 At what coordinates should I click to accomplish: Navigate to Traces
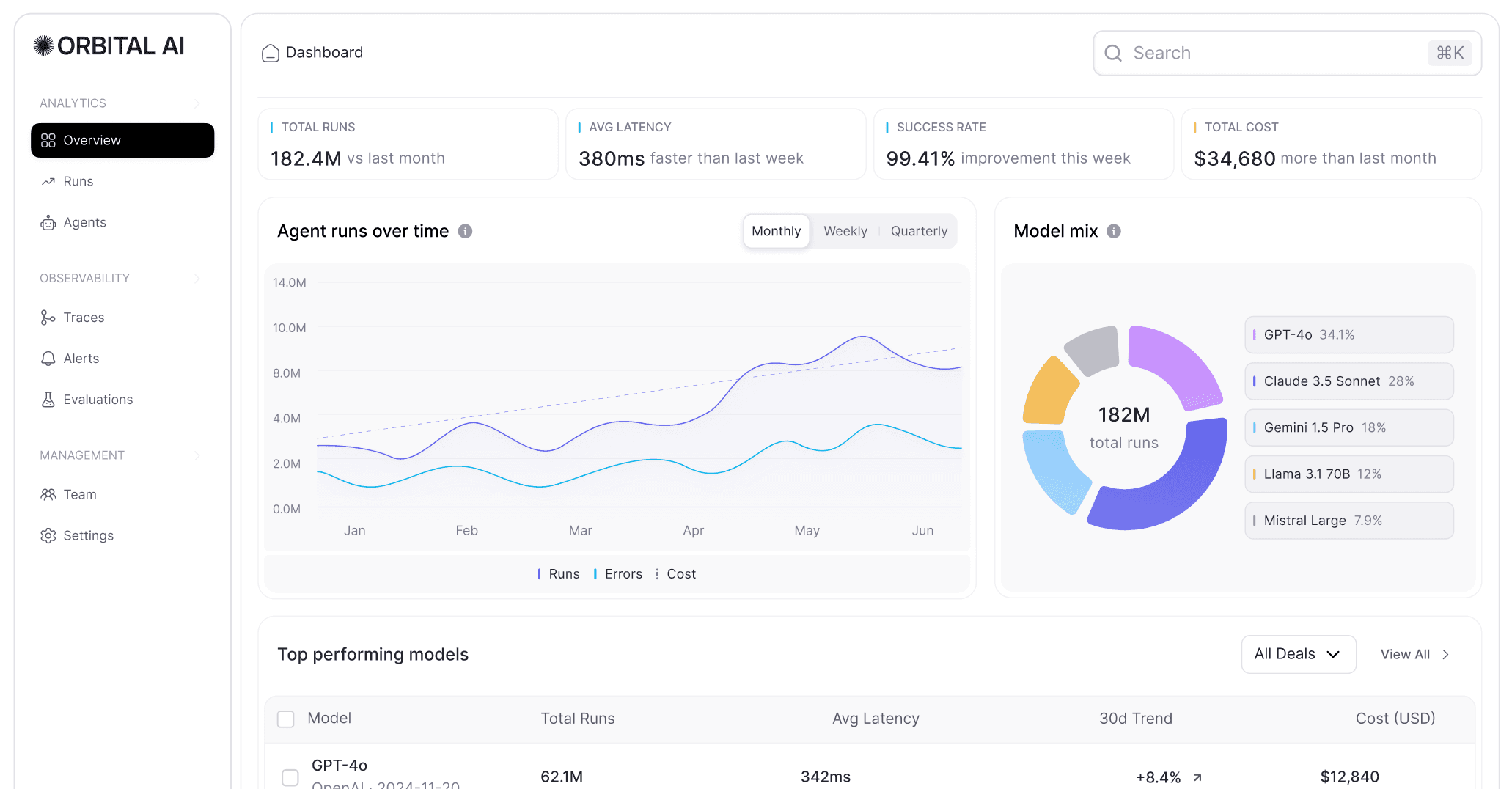[x=122, y=318]
